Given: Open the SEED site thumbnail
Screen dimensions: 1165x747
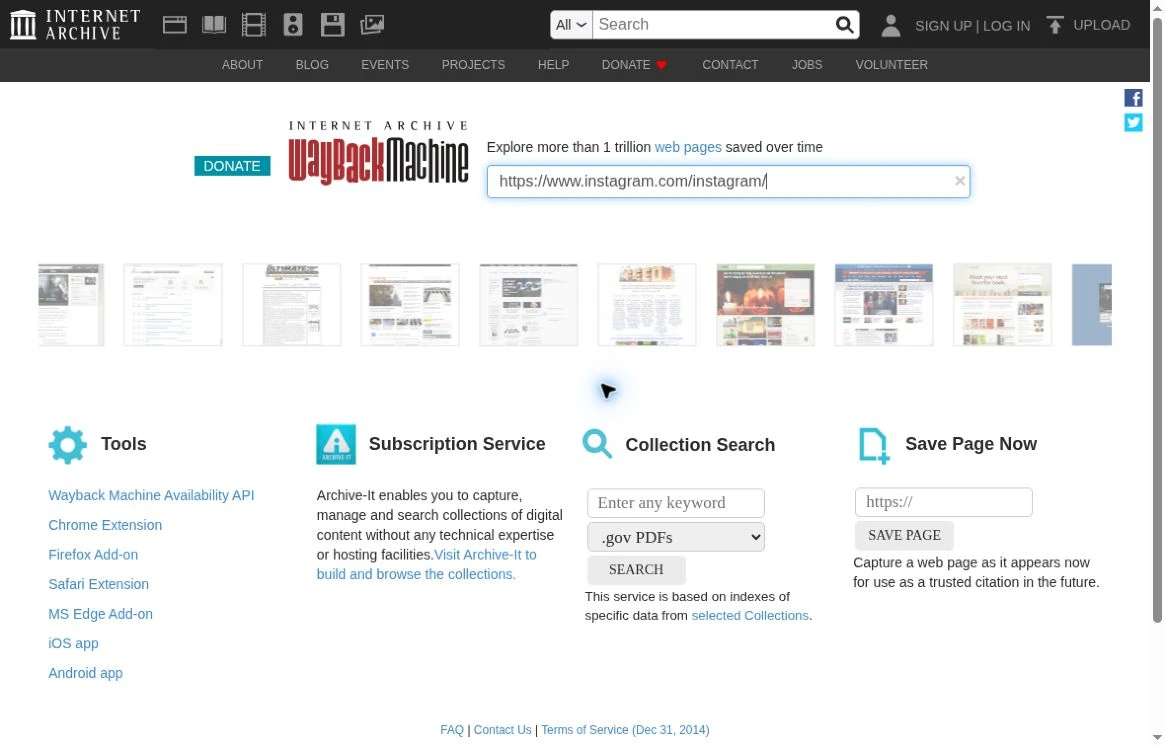Looking at the screenshot, I should coord(646,305).
